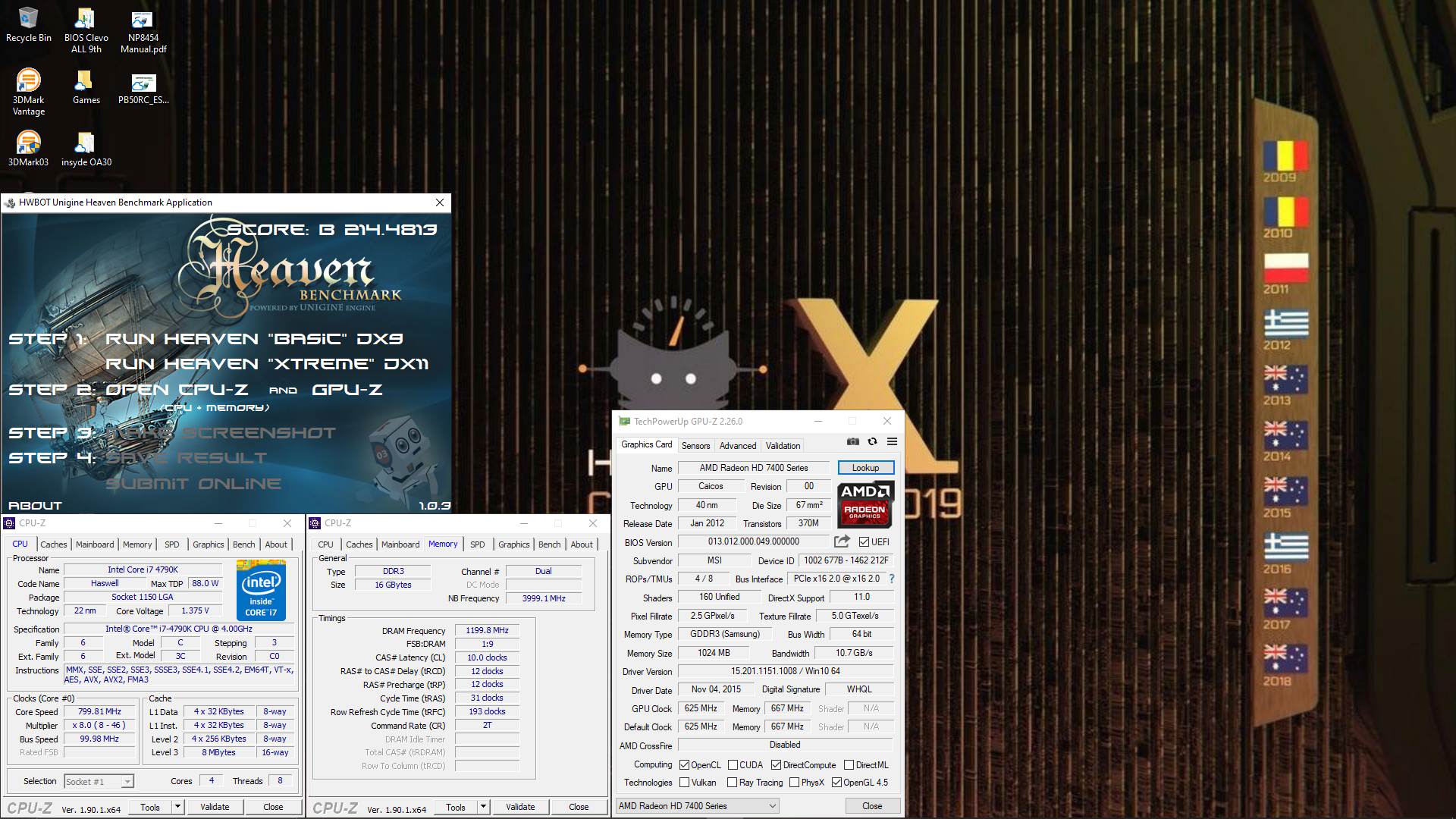Open Tools dropdown arrow in left CPU-Z

pyautogui.click(x=177, y=807)
